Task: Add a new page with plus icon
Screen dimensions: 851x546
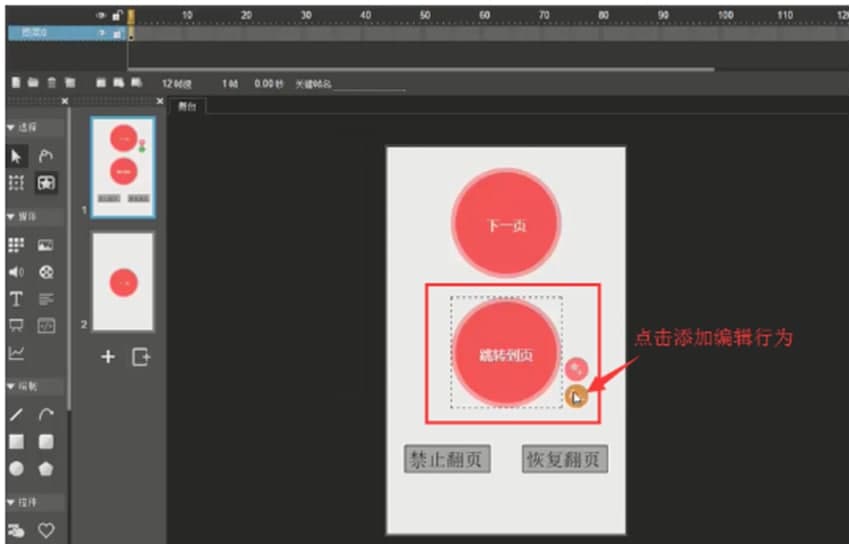Action: pyautogui.click(x=108, y=357)
